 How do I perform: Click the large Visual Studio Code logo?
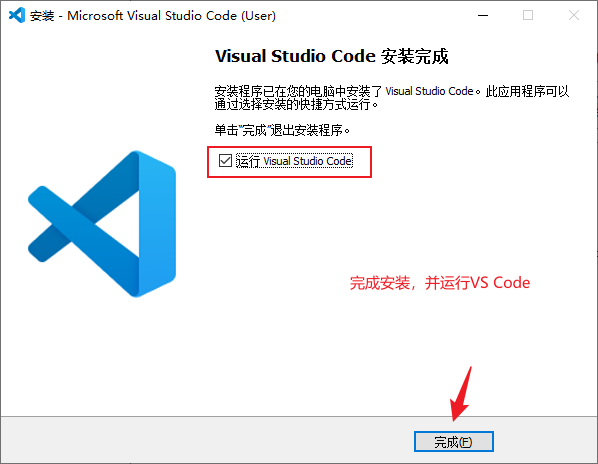tap(102, 223)
